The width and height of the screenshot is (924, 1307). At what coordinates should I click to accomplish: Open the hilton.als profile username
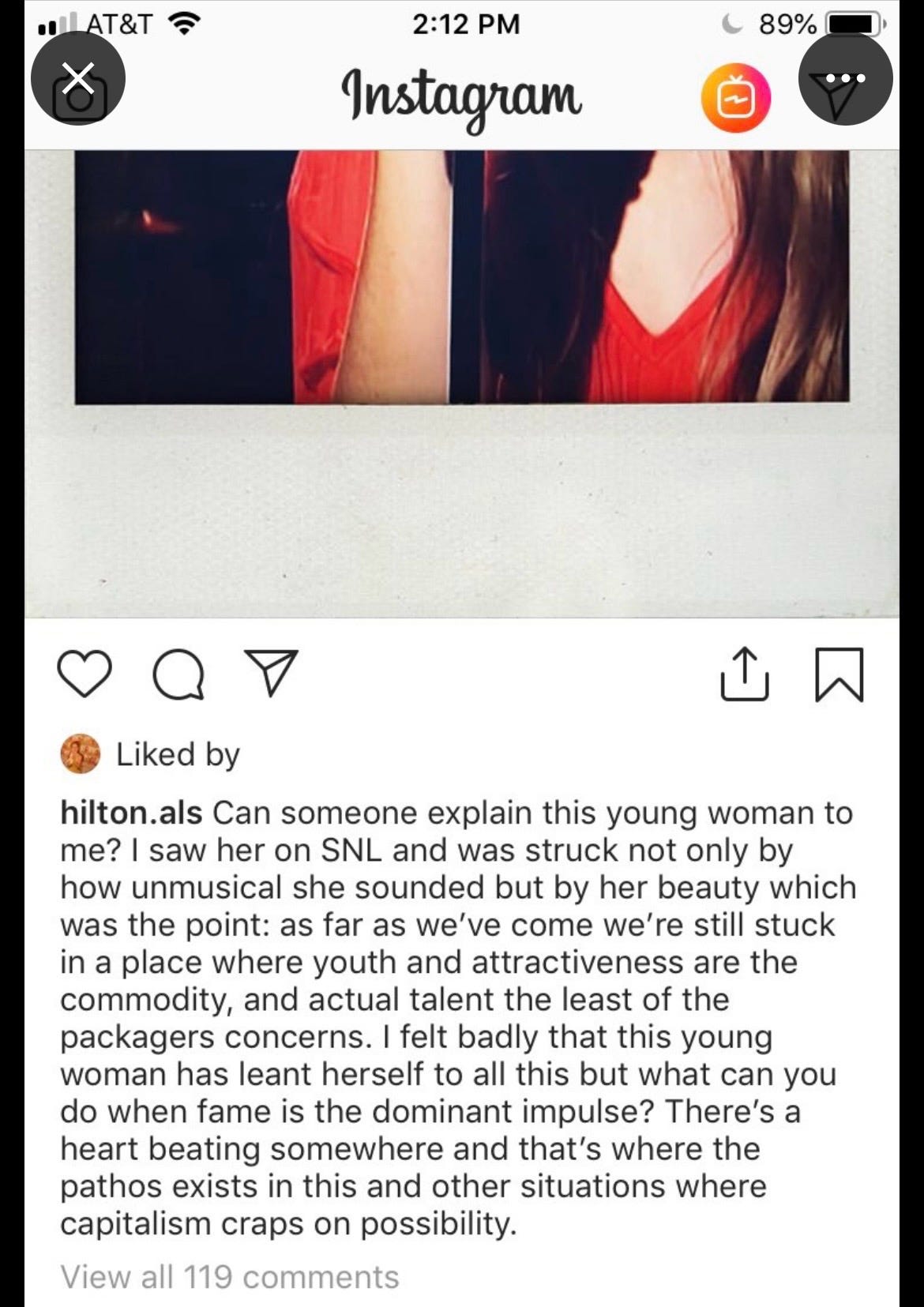131,813
